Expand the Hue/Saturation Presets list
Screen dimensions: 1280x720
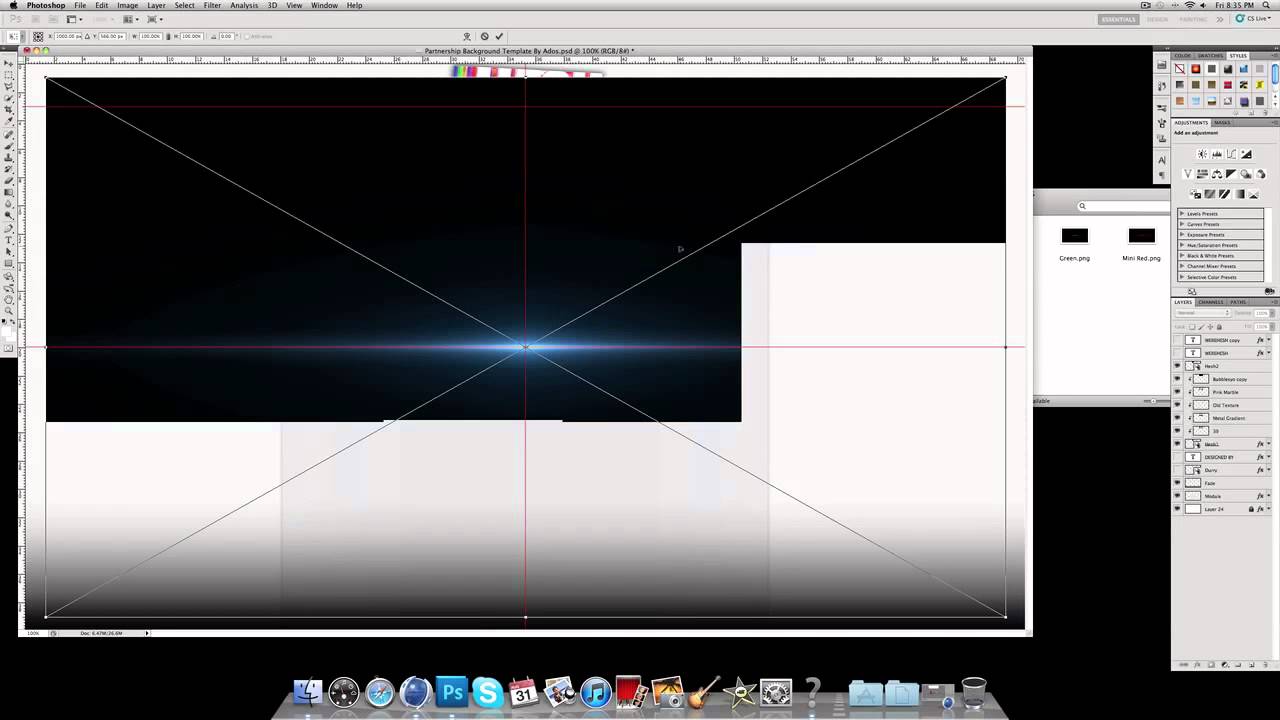click(1182, 245)
